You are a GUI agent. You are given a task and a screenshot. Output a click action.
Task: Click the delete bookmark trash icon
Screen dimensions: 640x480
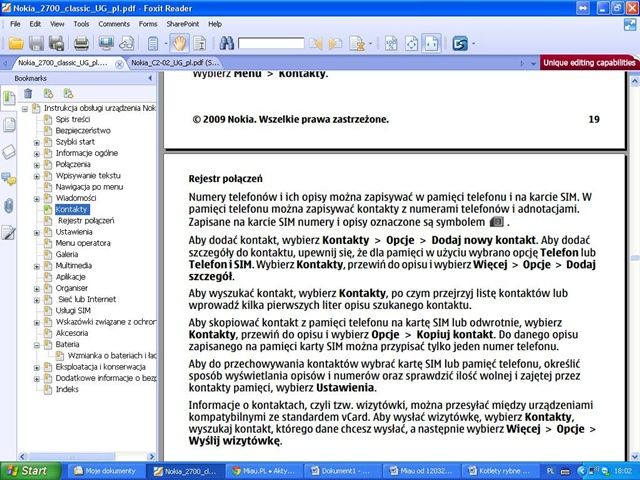click(28, 93)
